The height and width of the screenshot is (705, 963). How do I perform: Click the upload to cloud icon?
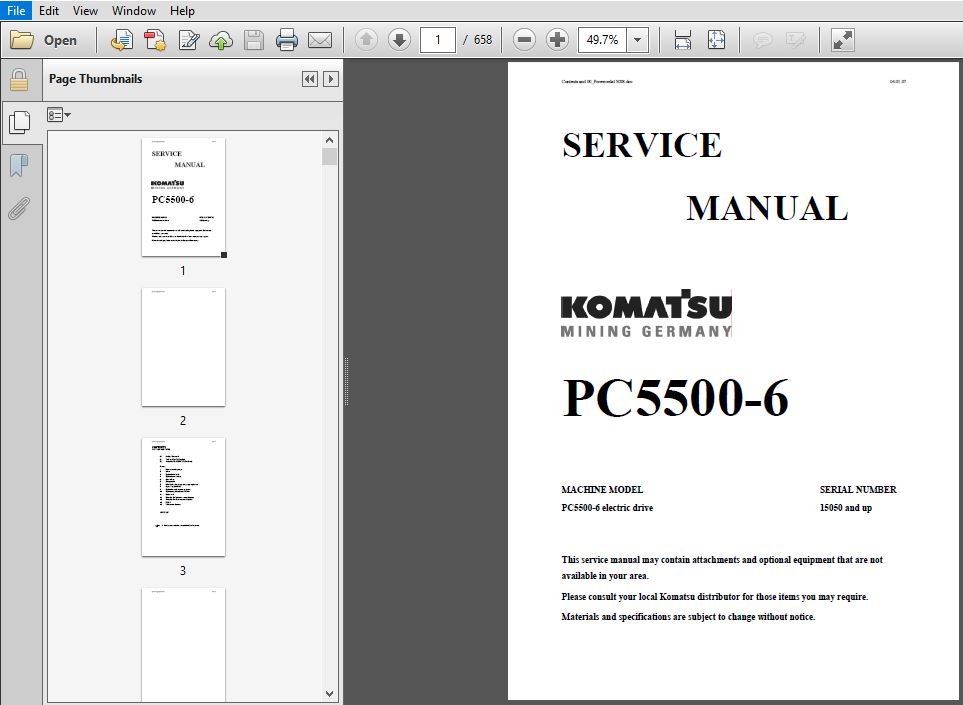221,40
